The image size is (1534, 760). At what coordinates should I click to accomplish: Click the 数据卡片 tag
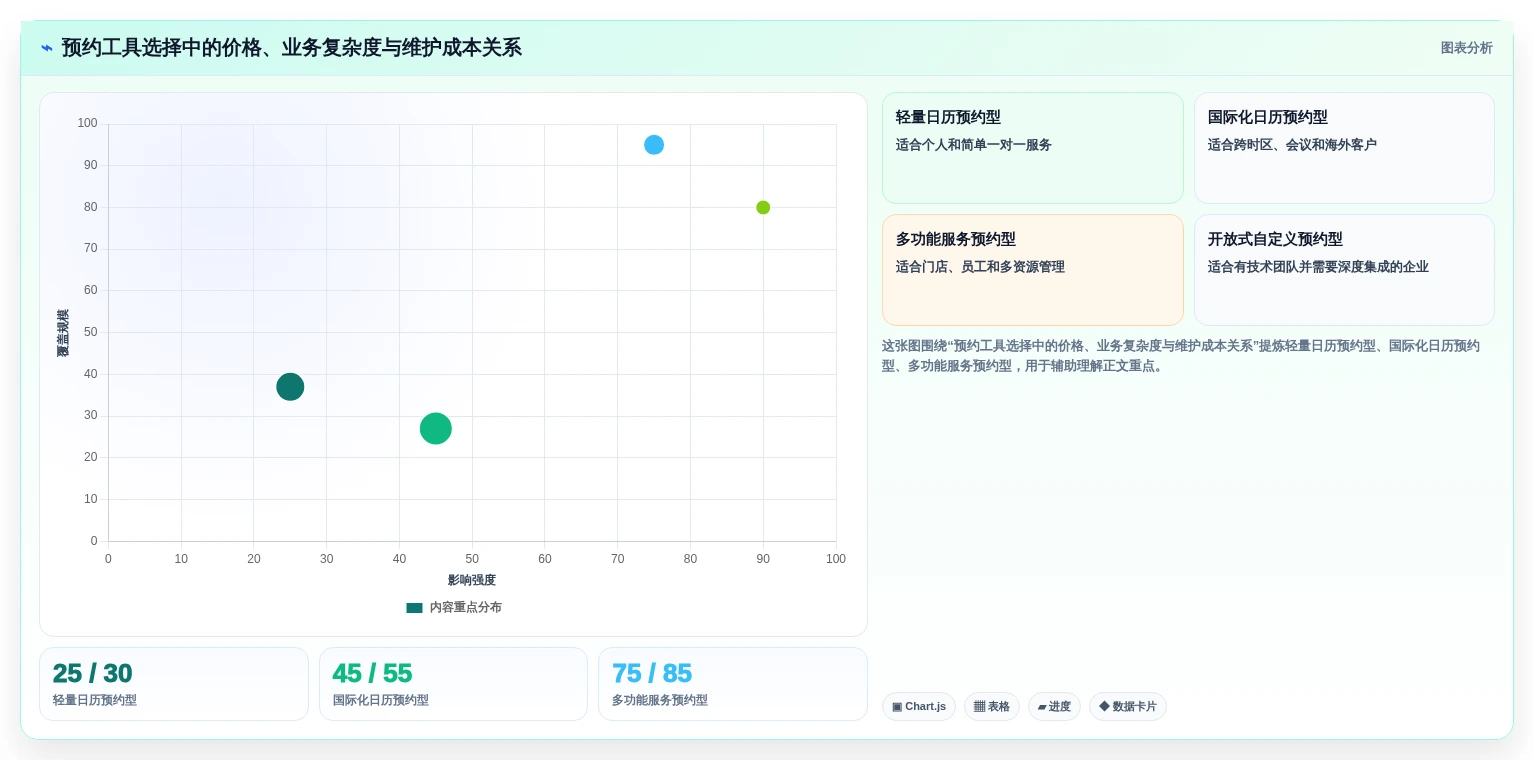(x=1128, y=707)
